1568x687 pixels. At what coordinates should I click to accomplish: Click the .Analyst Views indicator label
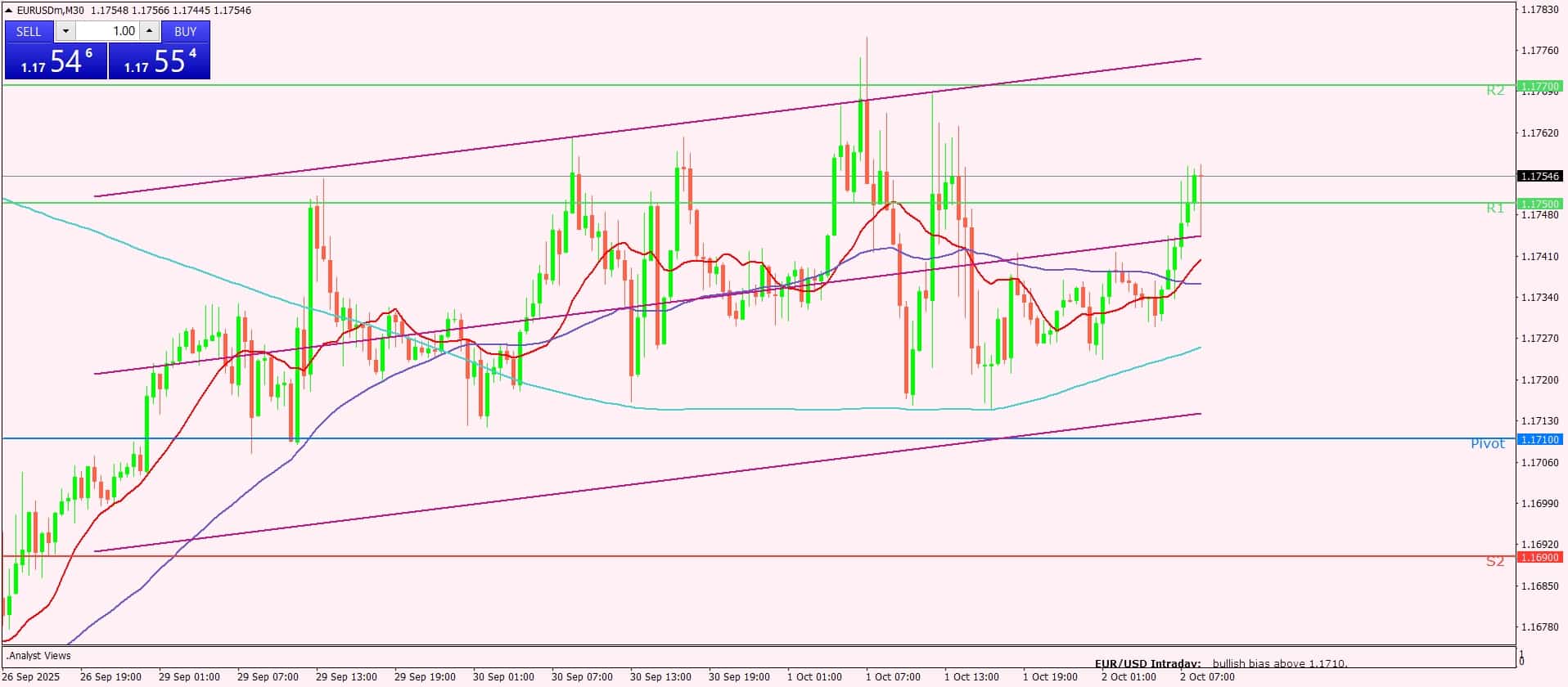(x=38, y=655)
